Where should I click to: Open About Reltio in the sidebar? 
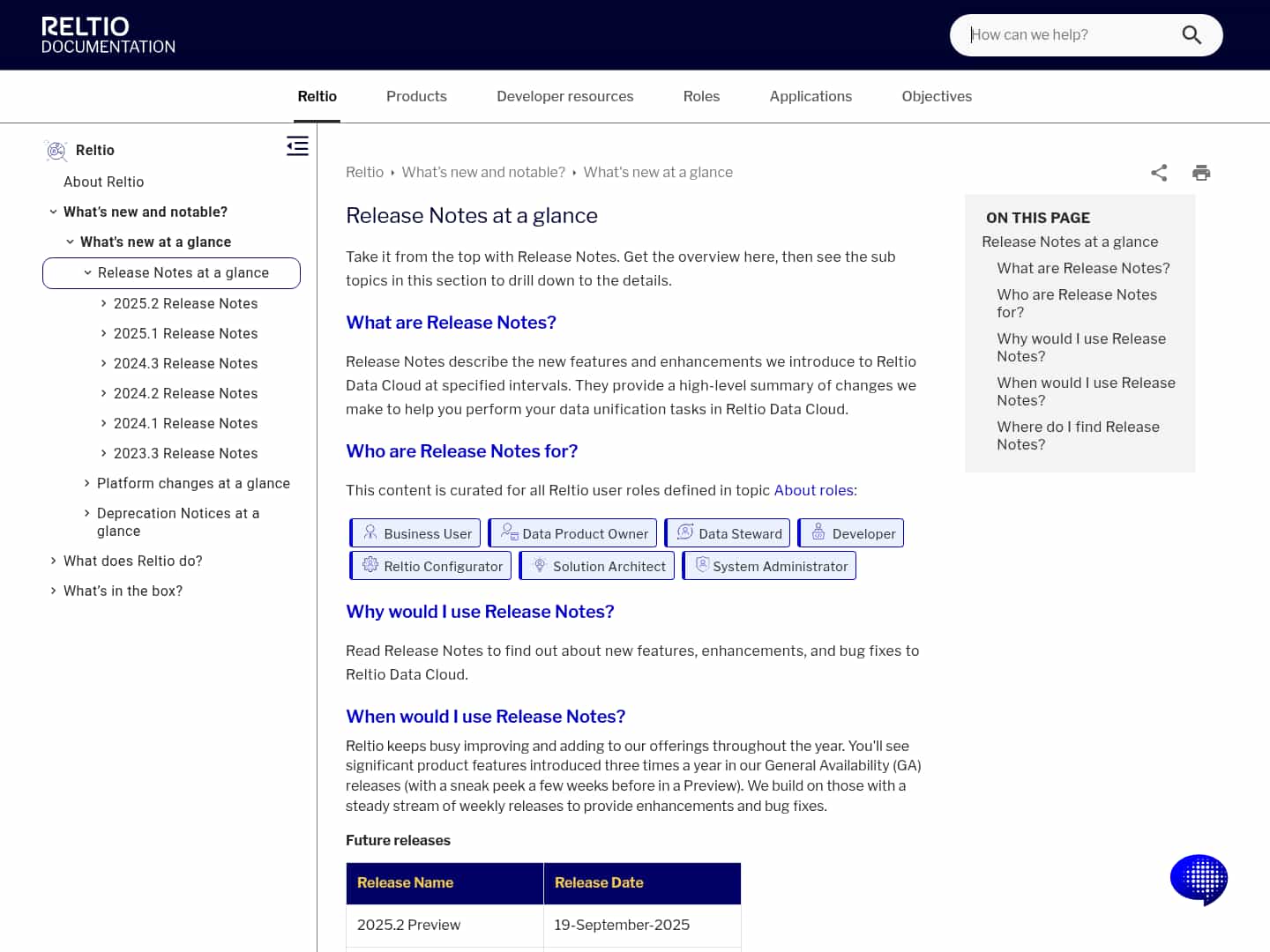(104, 182)
